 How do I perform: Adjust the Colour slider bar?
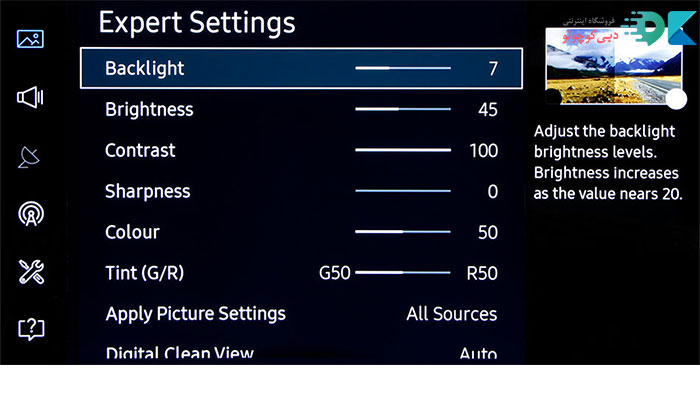point(403,232)
